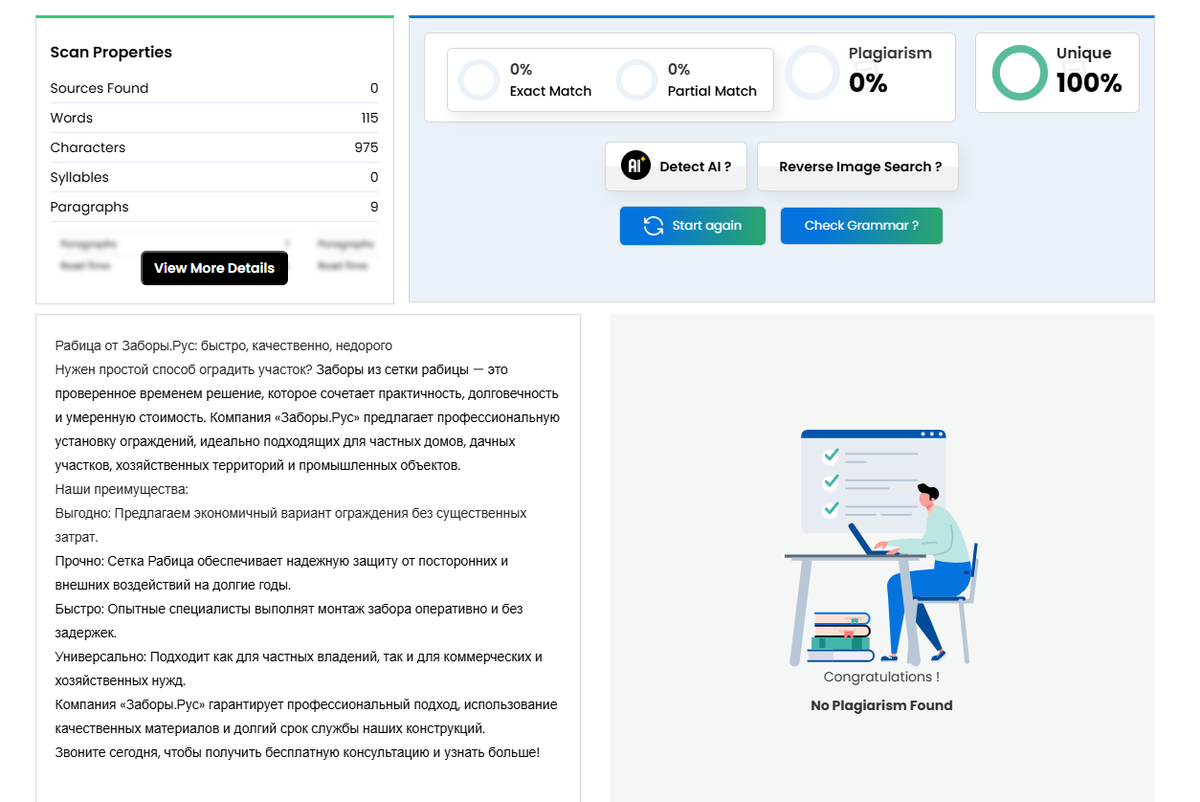Image resolution: width=1200 pixels, height=802 pixels.
Task: Select the Sources Found row
Action: 214,88
